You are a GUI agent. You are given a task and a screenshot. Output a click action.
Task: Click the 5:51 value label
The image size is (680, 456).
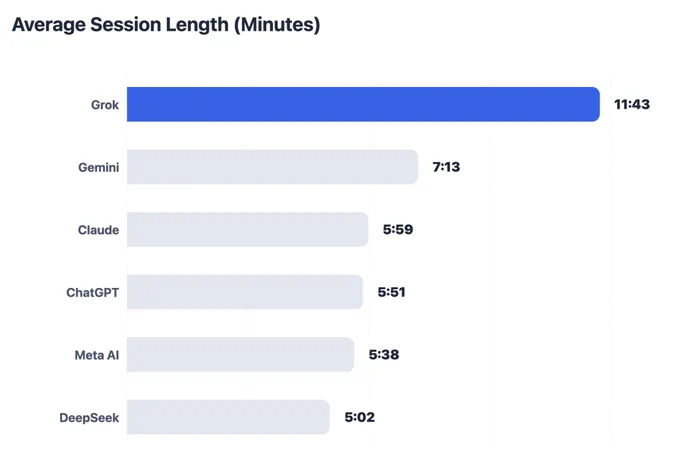coord(392,292)
